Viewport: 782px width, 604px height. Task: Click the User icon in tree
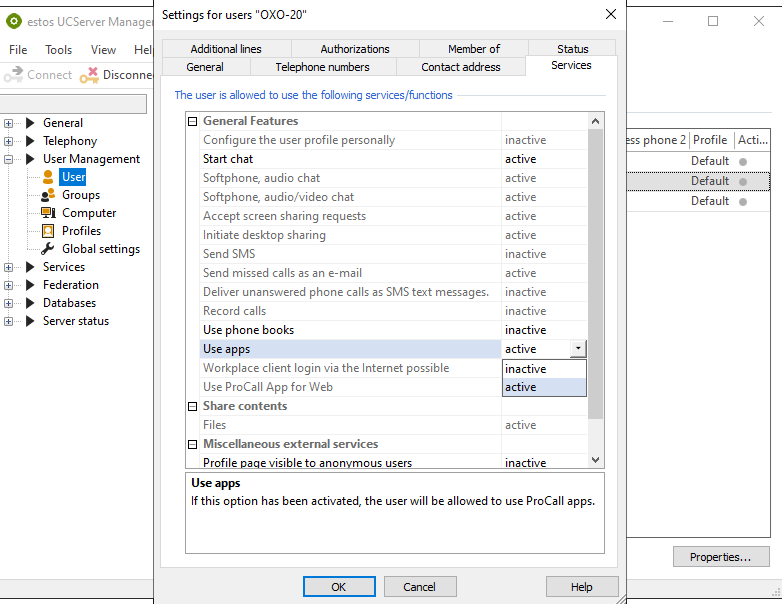(48, 177)
